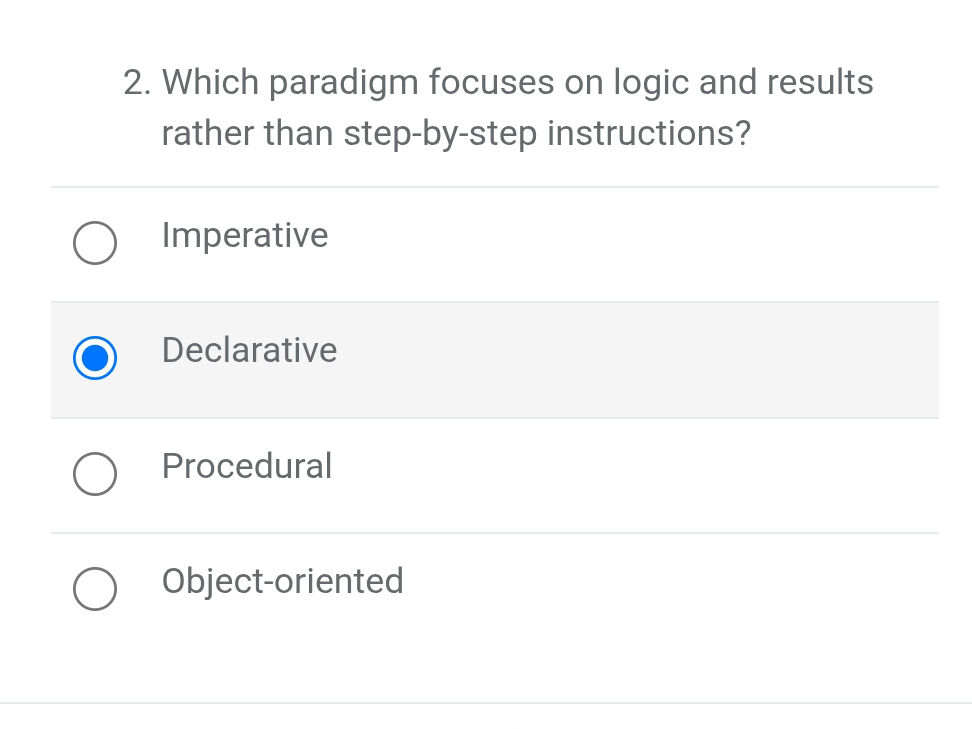Click the Object-oriented answer label text

point(282,582)
